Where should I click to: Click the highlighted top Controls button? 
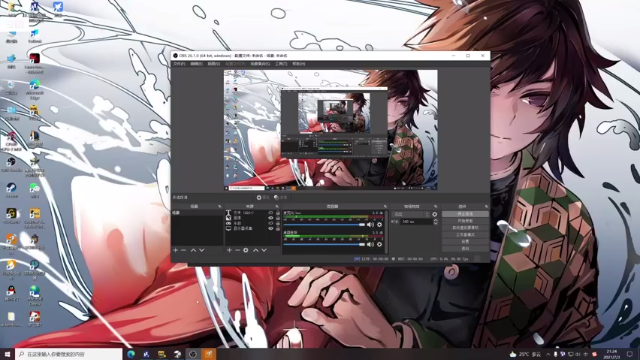pyautogui.click(x=465, y=214)
